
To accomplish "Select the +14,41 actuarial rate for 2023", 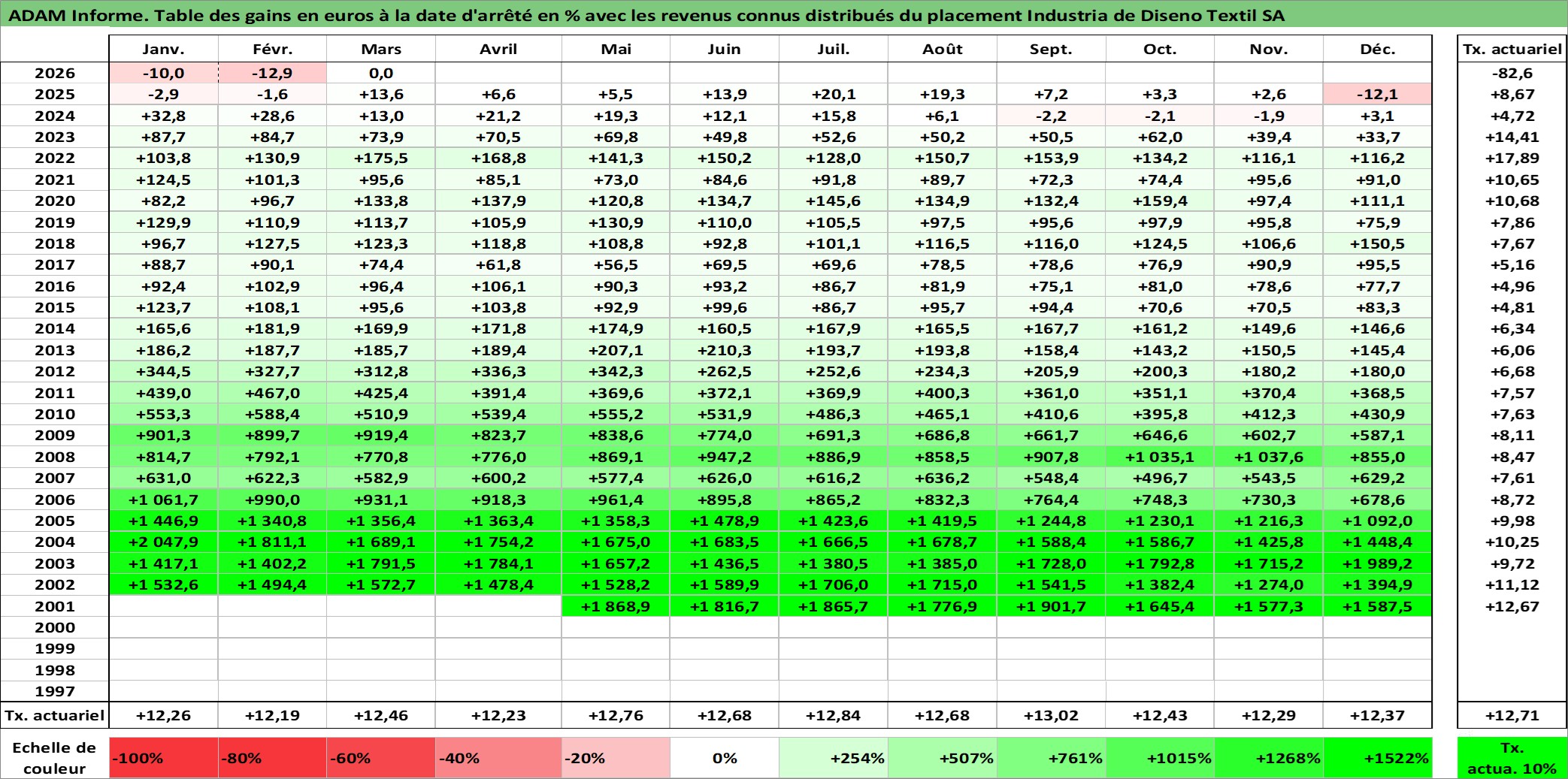I will coord(1512,137).
